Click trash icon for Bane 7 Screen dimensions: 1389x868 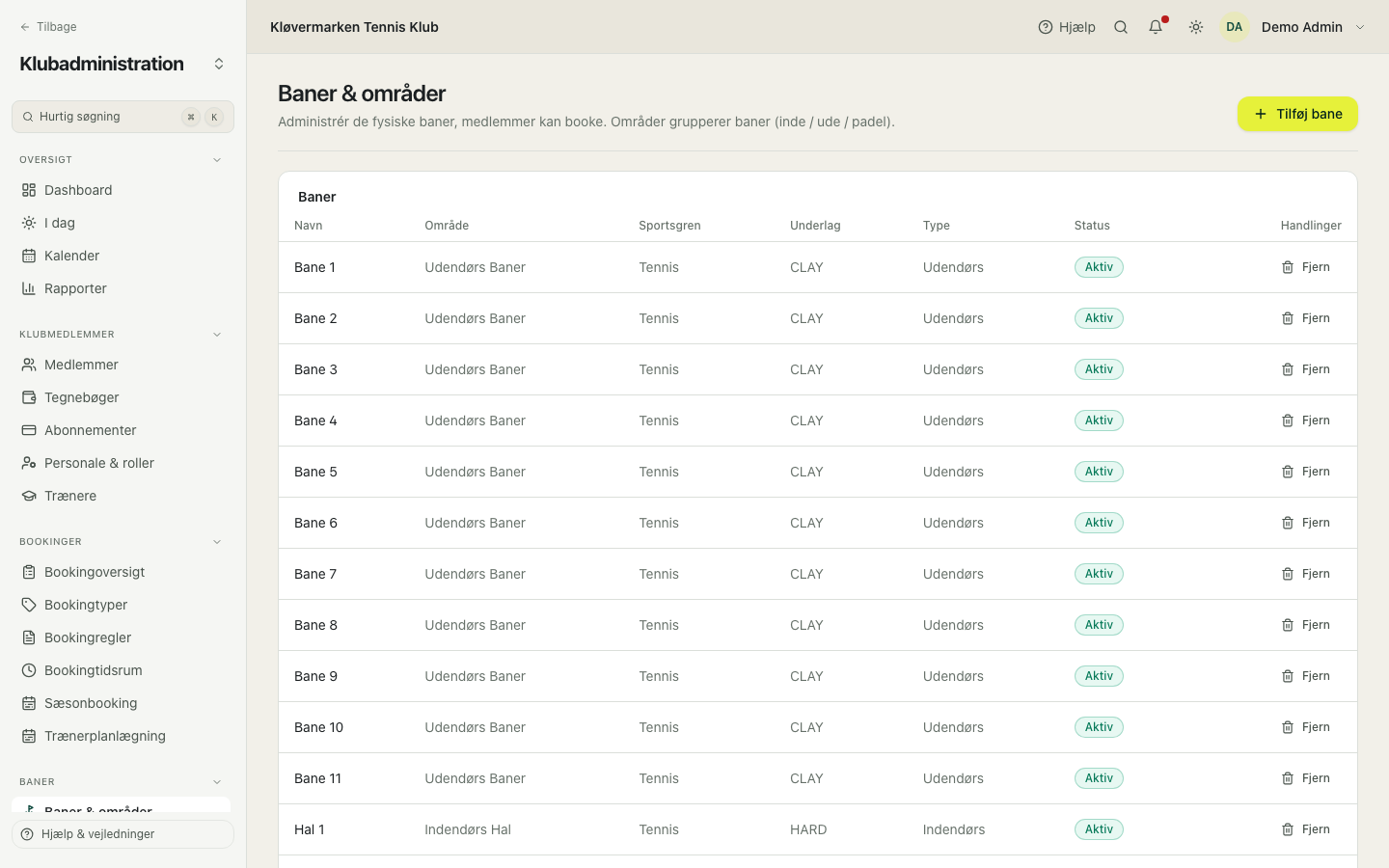coord(1288,574)
